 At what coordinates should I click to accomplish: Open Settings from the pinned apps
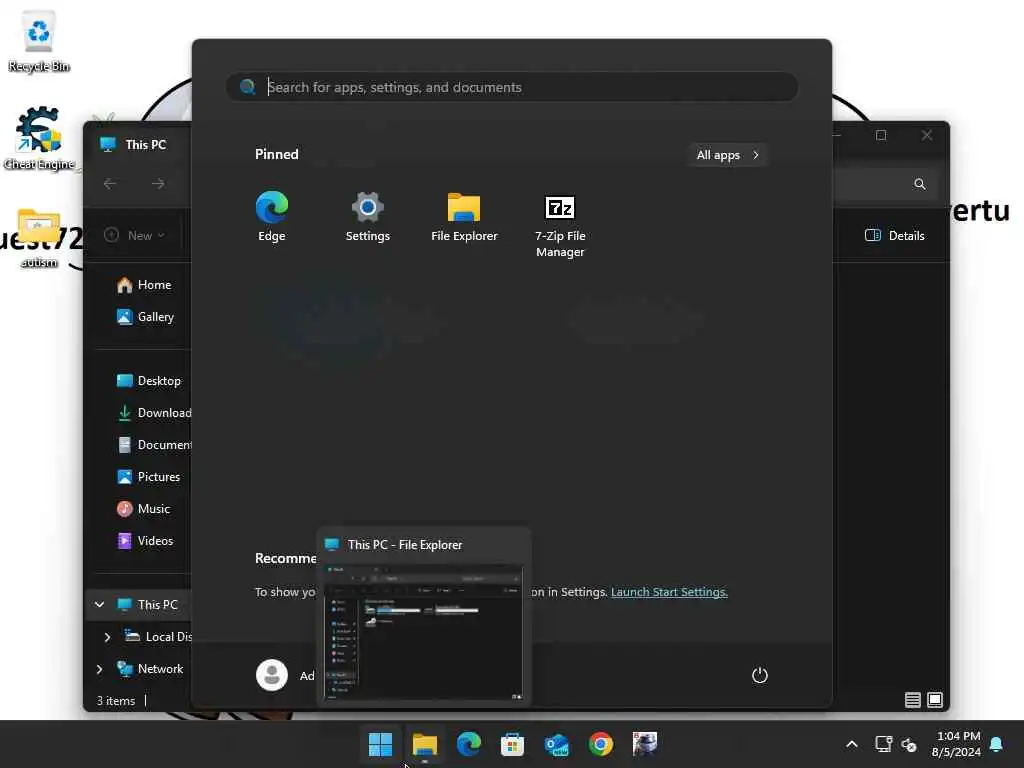point(367,216)
